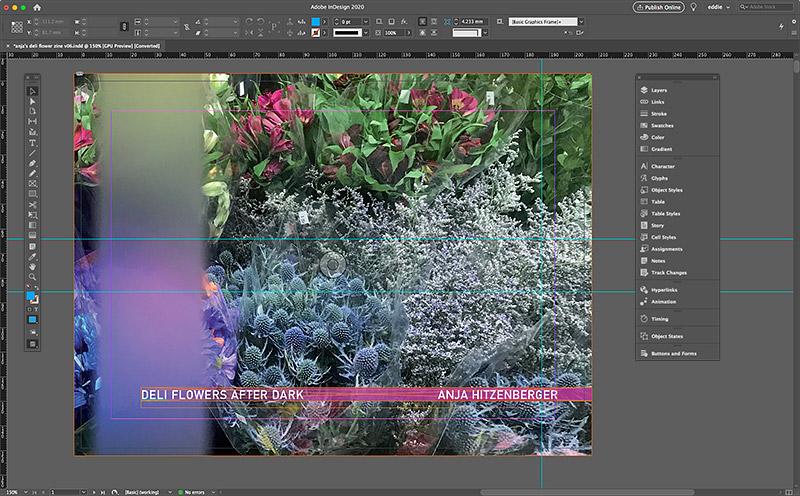Viewport: 800px width, 496px height.
Task: Click the opacity 100% field
Action: 394,33
